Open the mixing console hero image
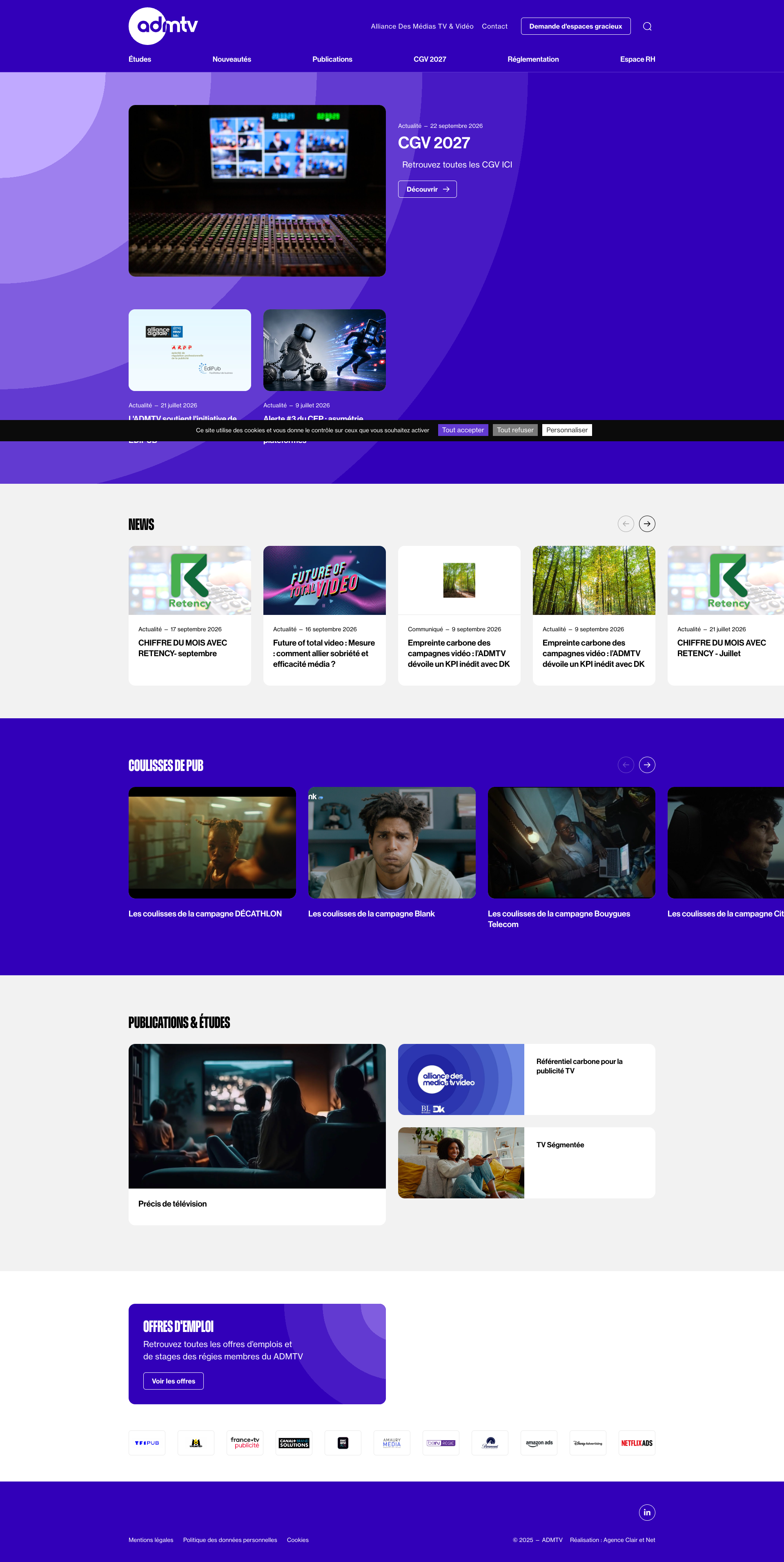The width and height of the screenshot is (784, 1562). (257, 190)
